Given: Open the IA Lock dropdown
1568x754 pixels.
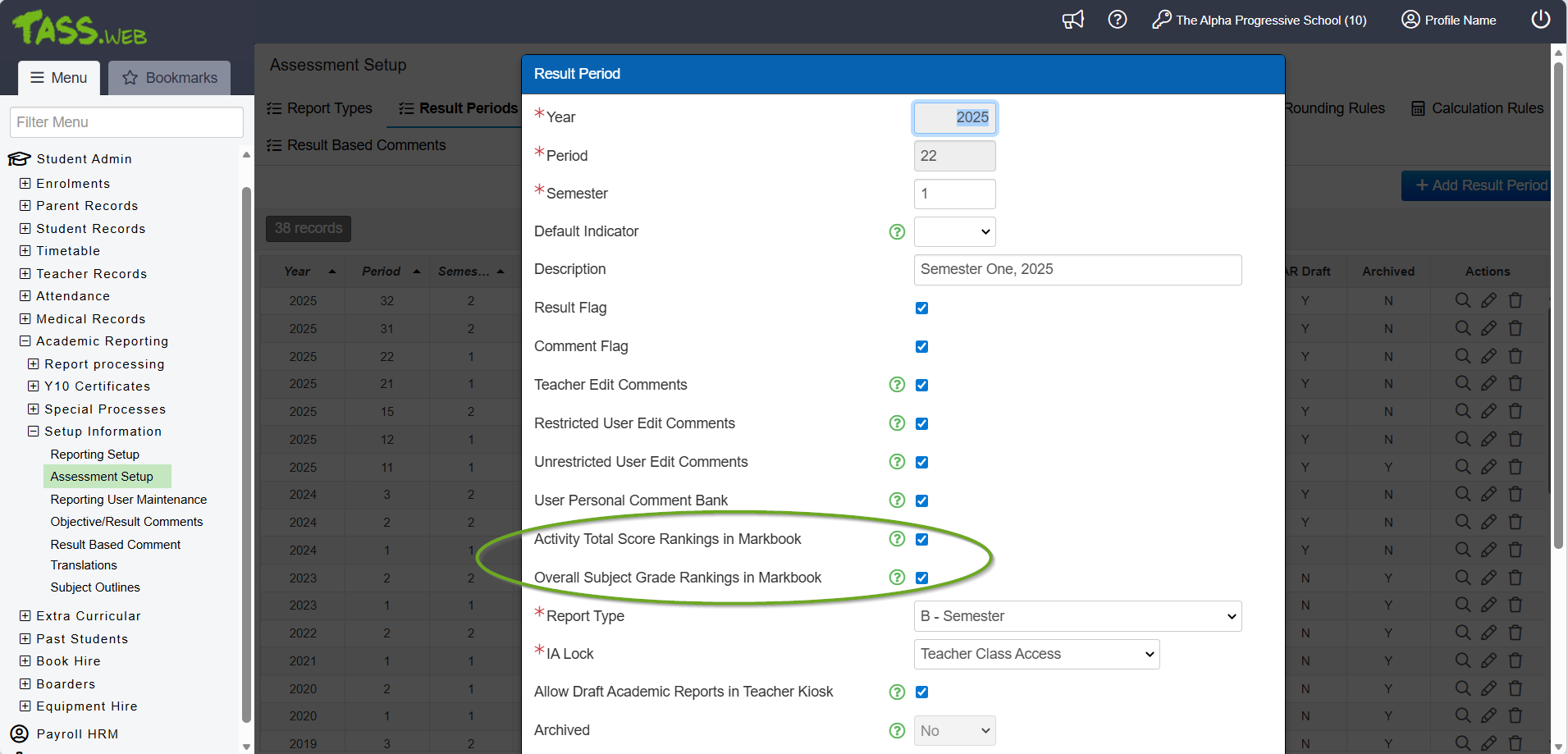Looking at the screenshot, I should 1035,654.
